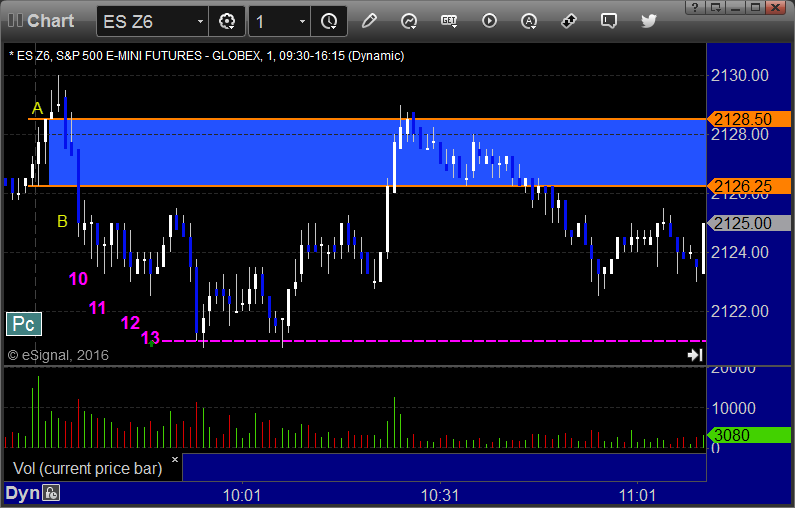Click the pause bars beside Chart title
Screen dimensions: 795x508
pyautogui.click(x=15, y=21)
